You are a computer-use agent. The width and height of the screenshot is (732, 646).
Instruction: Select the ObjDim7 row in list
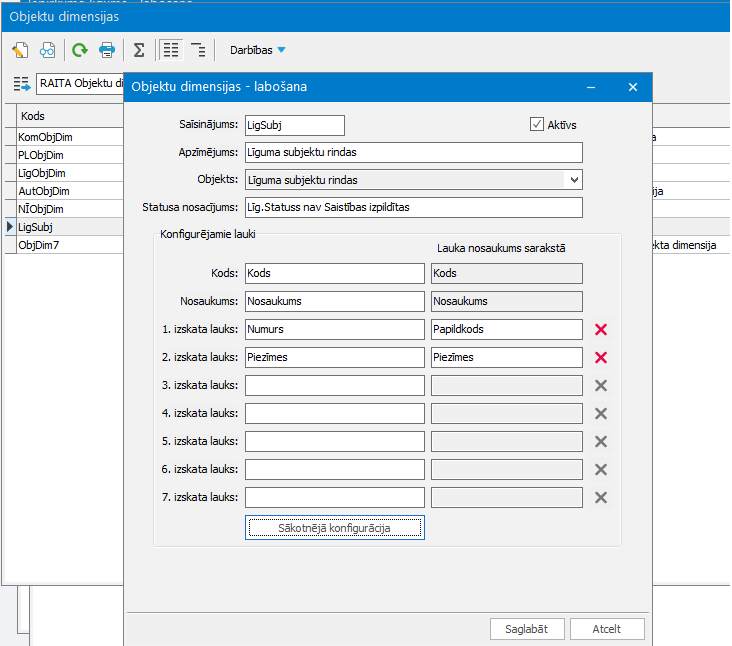pyautogui.click(x=60, y=245)
